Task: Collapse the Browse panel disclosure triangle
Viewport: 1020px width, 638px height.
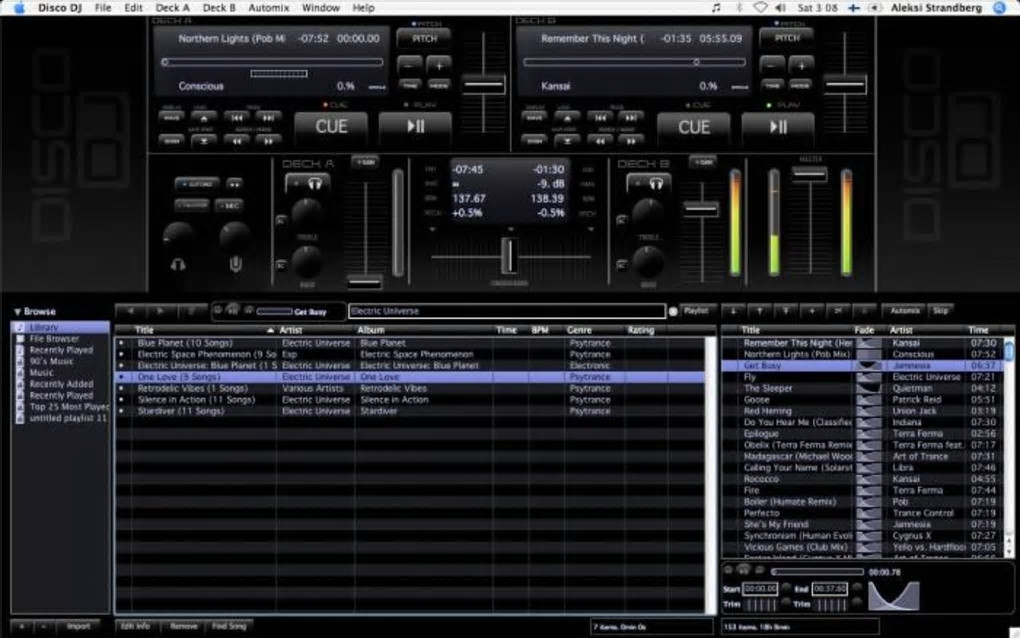Action: (17, 312)
